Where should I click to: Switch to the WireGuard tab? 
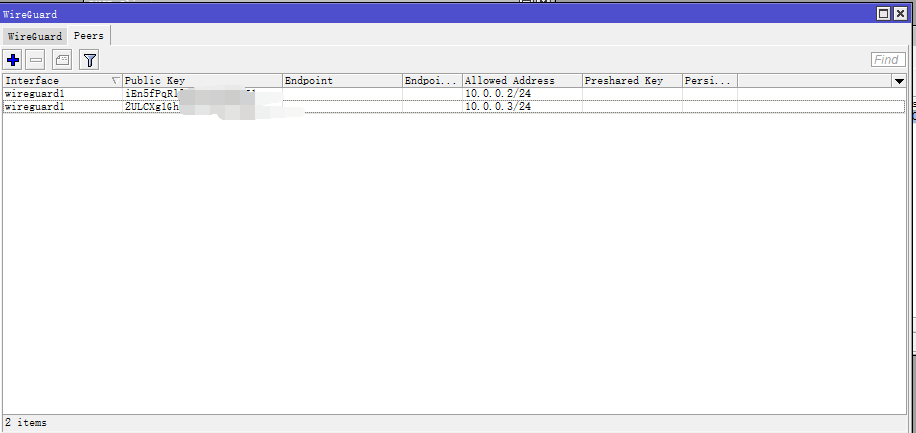(x=34, y=36)
